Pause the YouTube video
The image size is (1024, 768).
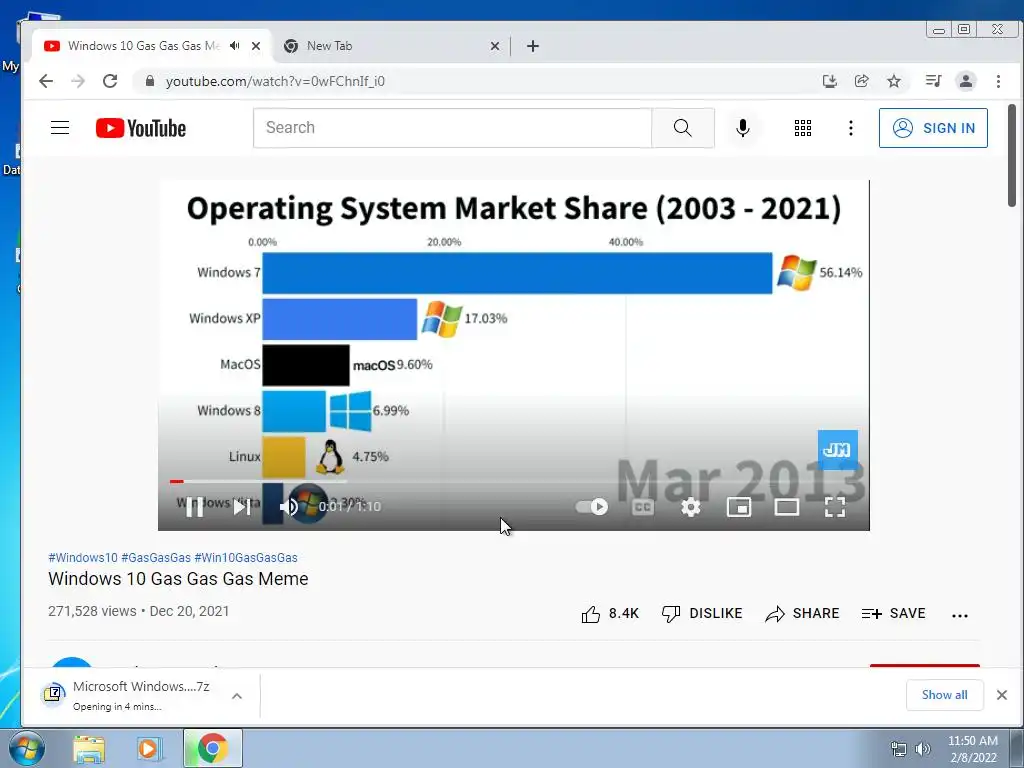[195, 507]
